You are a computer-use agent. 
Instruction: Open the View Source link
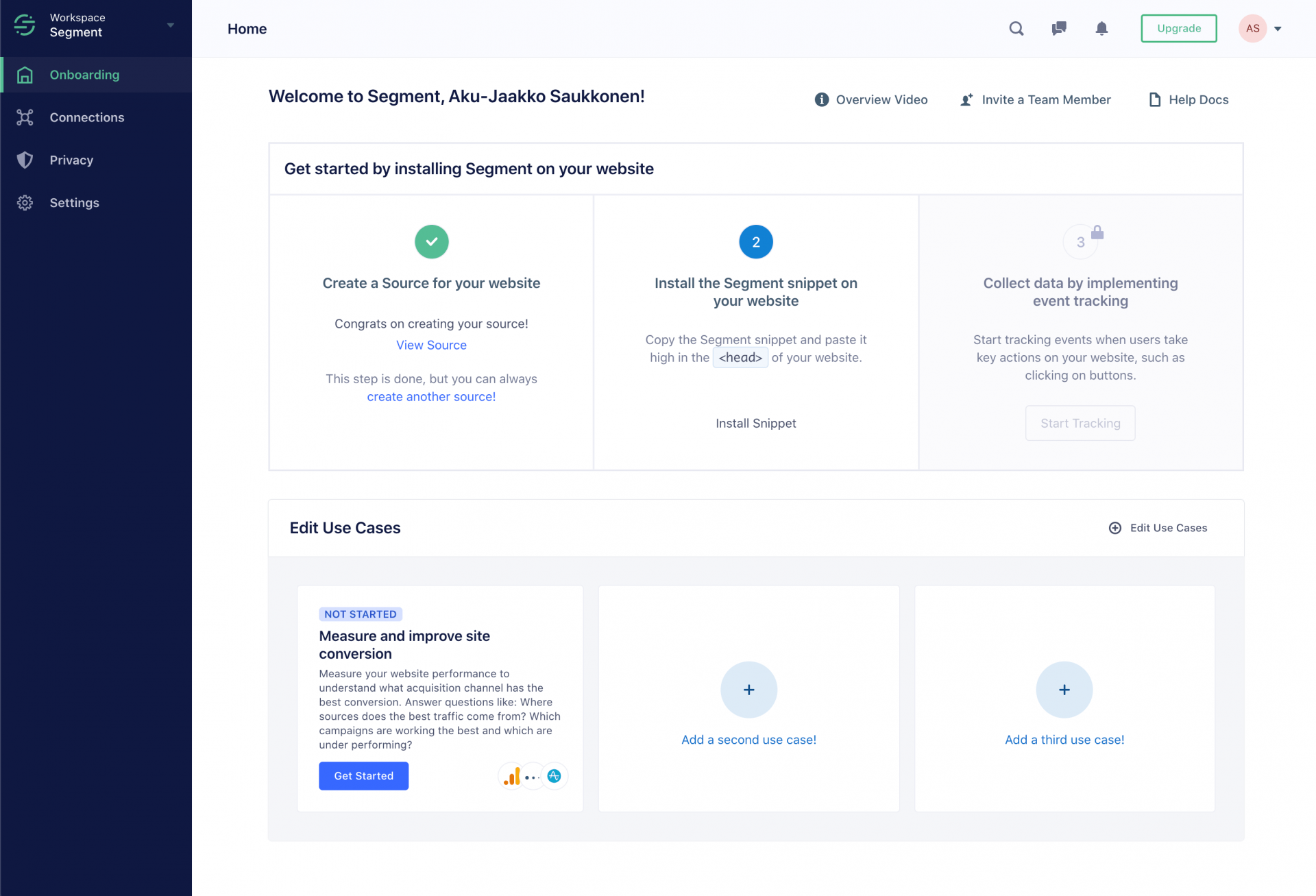(x=431, y=345)
